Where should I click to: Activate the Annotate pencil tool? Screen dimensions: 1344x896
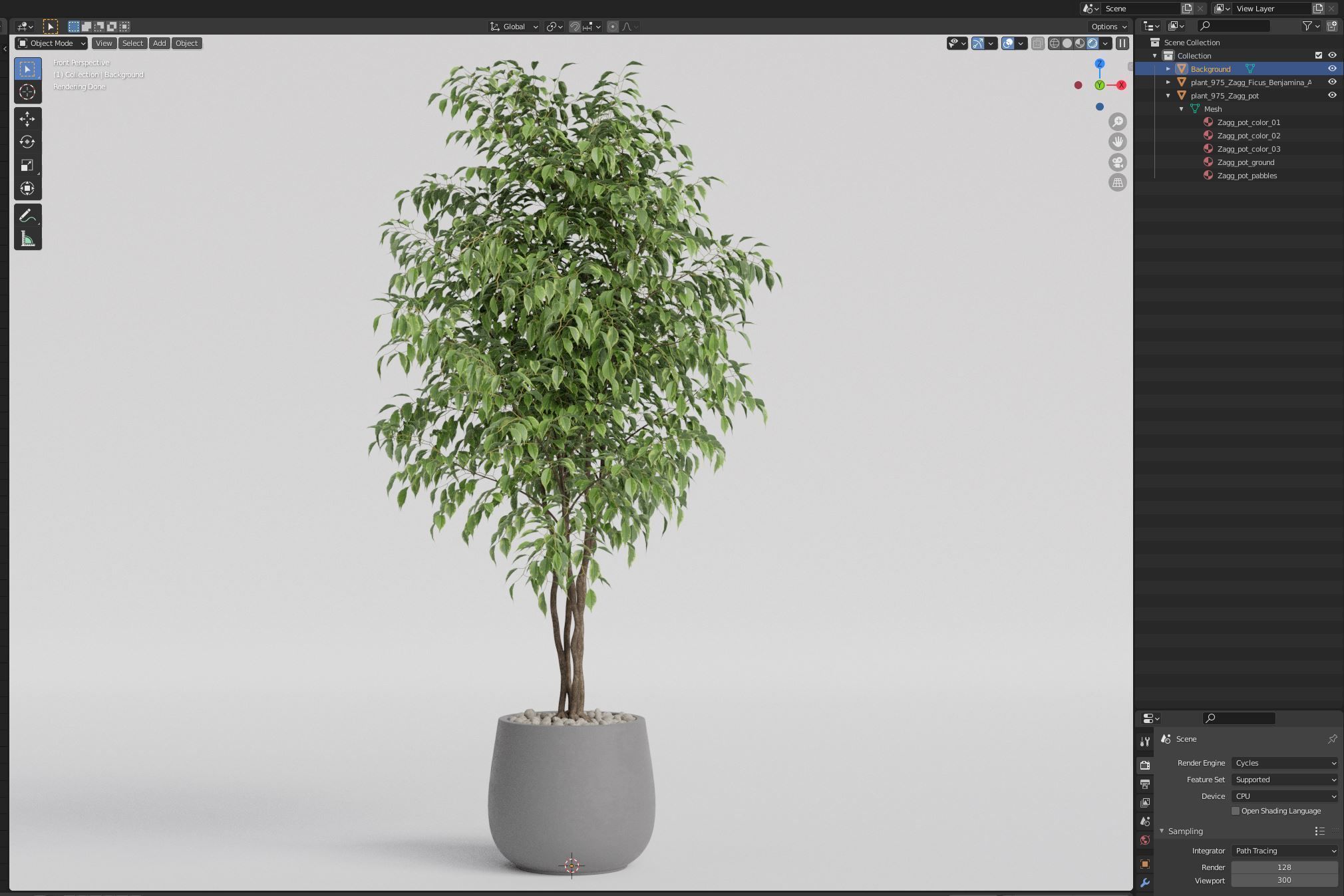27,216
